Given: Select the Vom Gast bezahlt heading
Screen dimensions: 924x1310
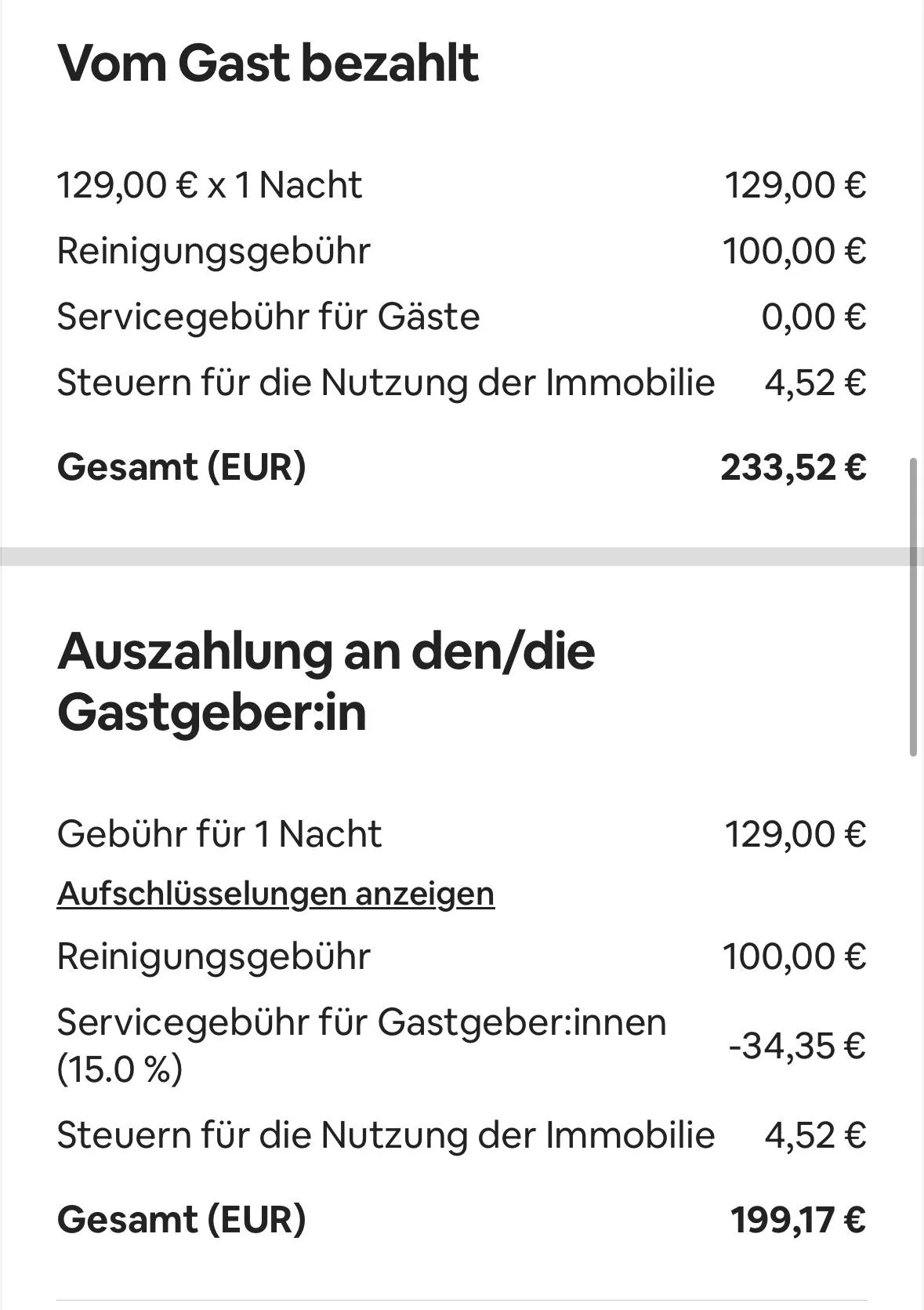Looking at the screenshot, I should [x=268, y=63].
